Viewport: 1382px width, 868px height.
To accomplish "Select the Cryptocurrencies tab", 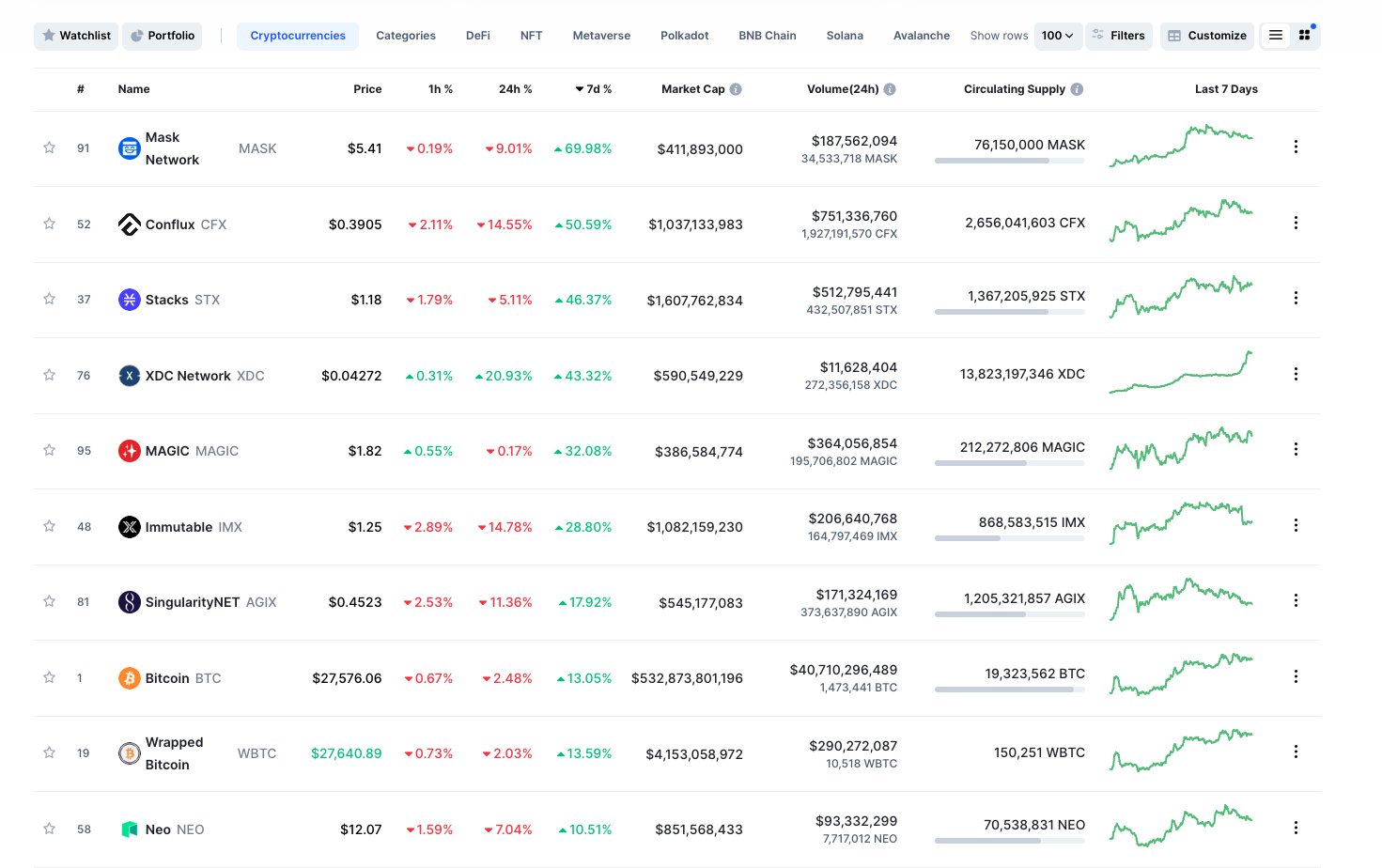I will pyautogui.click(x=298, y=36).
